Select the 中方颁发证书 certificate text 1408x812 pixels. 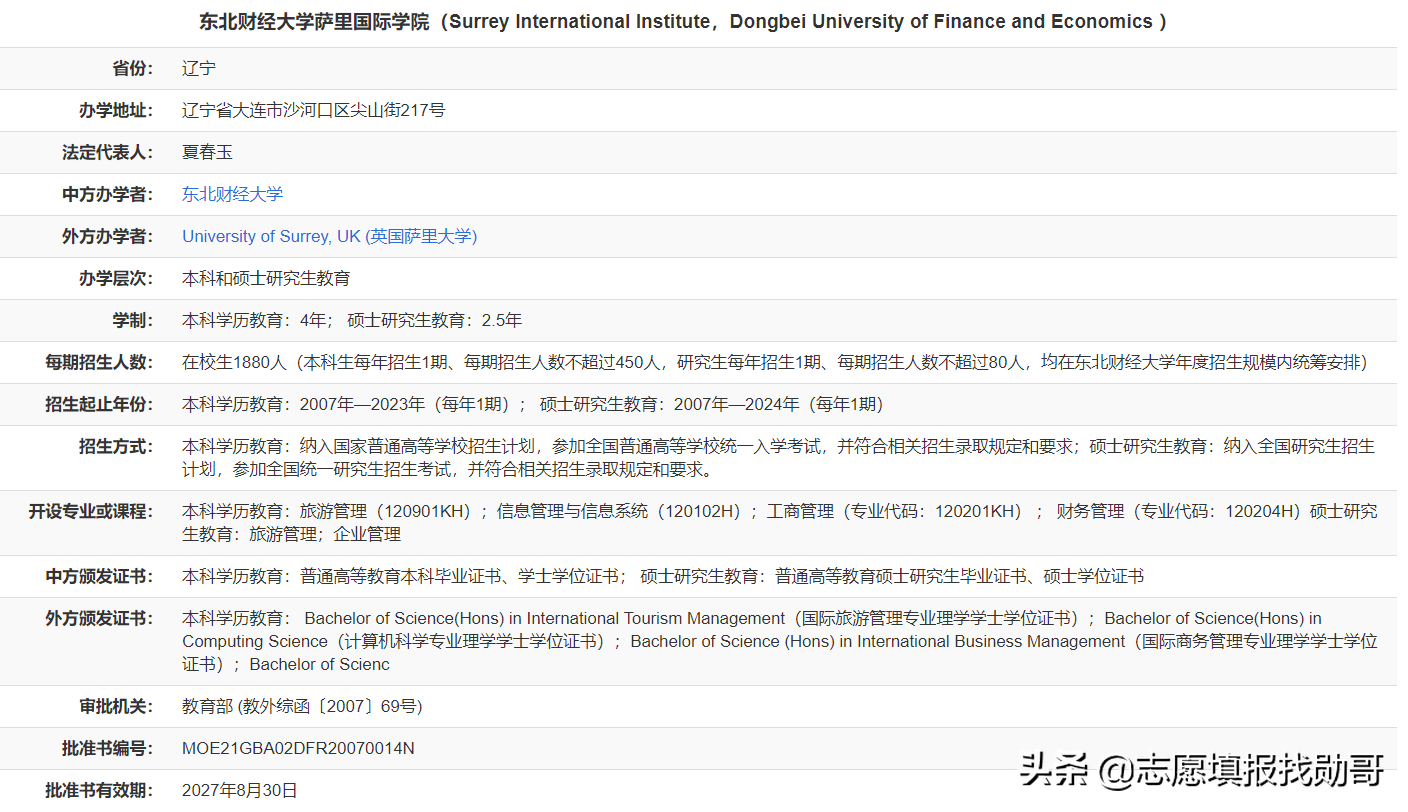600,576
